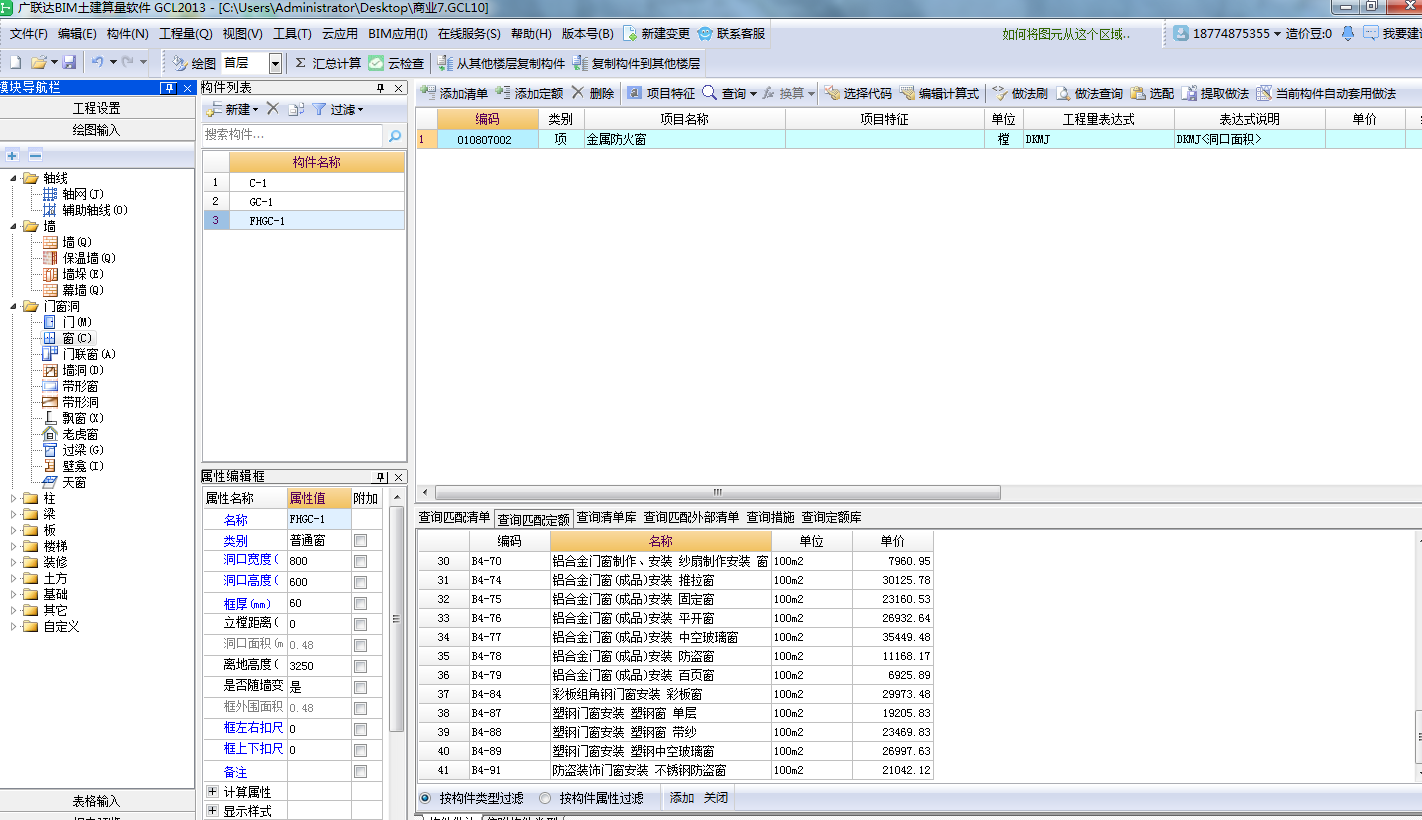Collapse the 门窗洞 tree node
The image size is (1422, 820).
14,306
